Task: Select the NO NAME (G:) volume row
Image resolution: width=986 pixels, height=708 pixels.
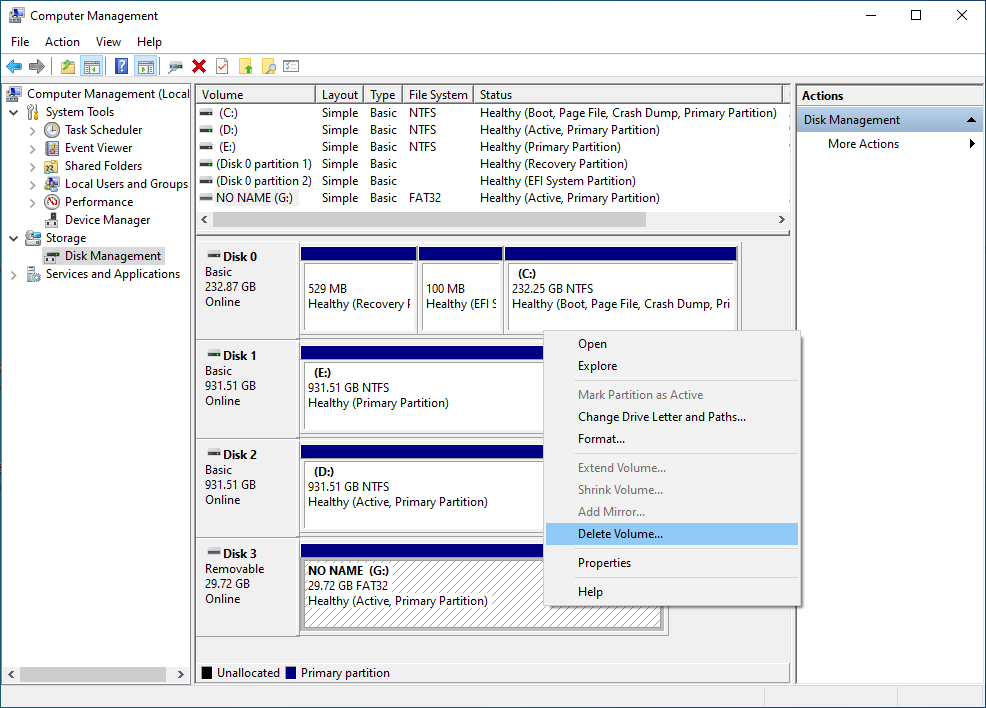Action: tap(492, 198)
